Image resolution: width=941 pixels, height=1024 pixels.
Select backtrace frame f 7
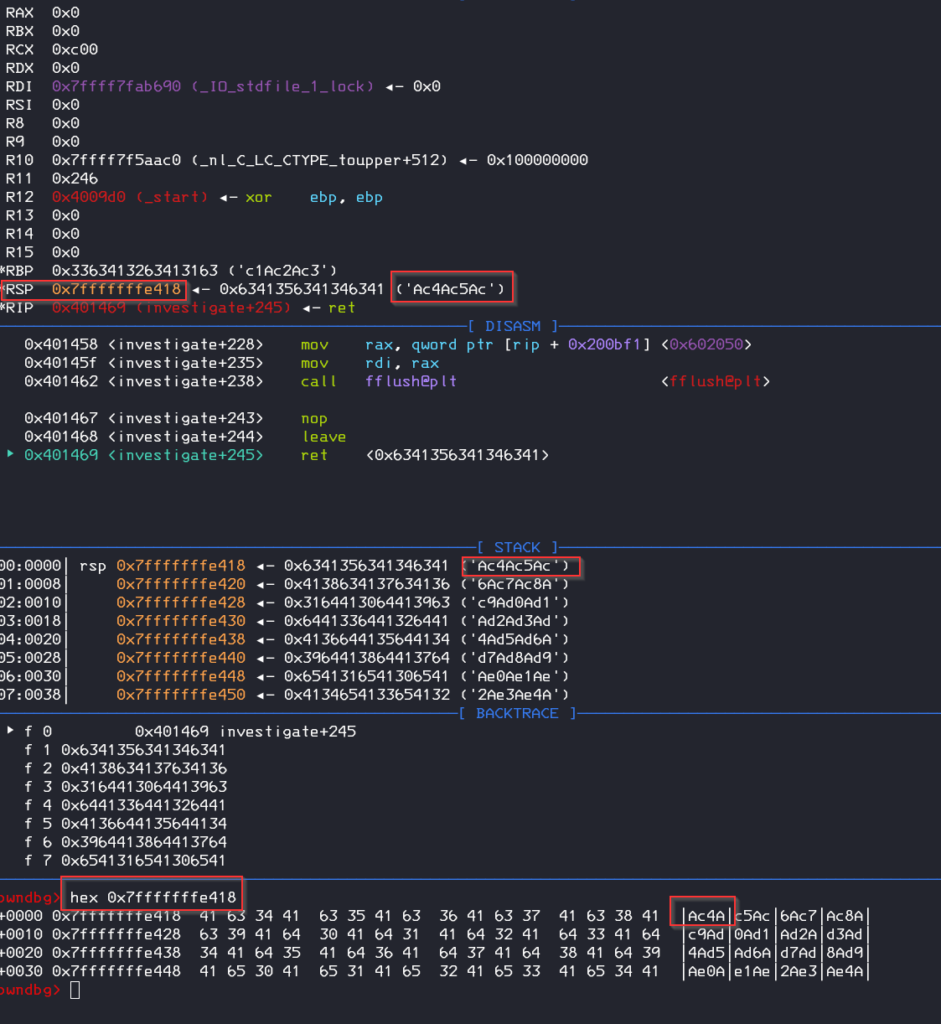click(x=130, y=860)
